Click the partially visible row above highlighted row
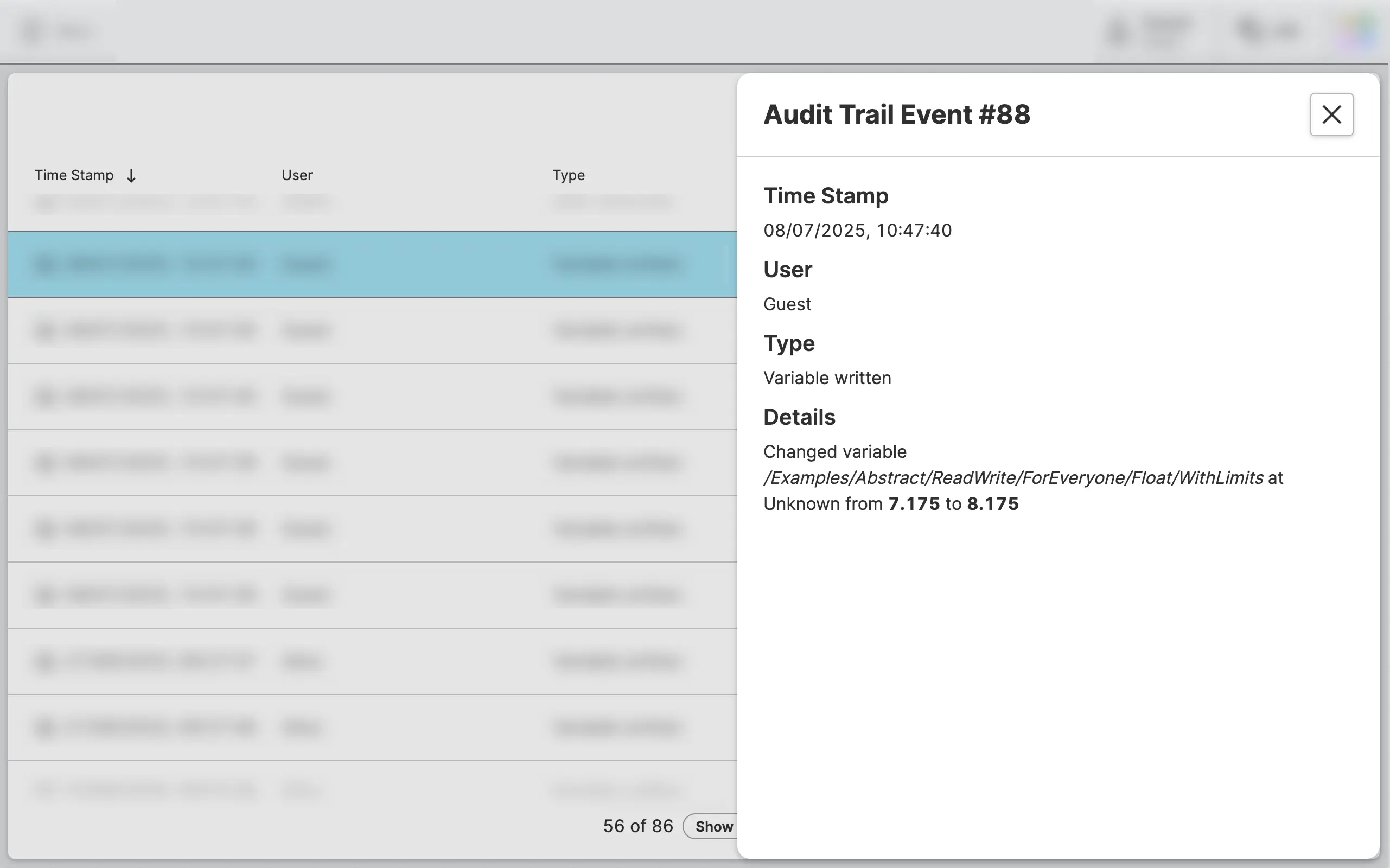Viewport: 1390px width, 868px height. (372, 203)
